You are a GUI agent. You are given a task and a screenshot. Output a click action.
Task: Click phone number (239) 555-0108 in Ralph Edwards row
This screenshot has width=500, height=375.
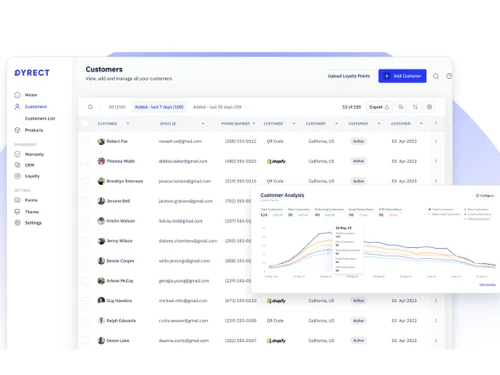tap(241, 321)
